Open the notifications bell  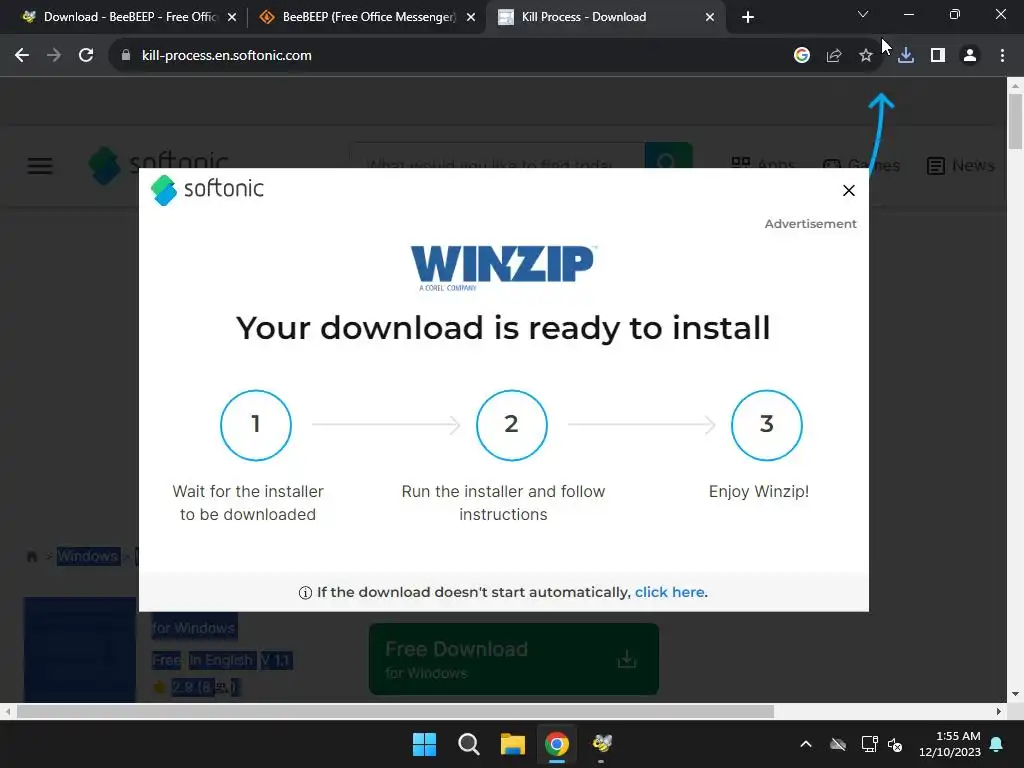click(997, 744)
